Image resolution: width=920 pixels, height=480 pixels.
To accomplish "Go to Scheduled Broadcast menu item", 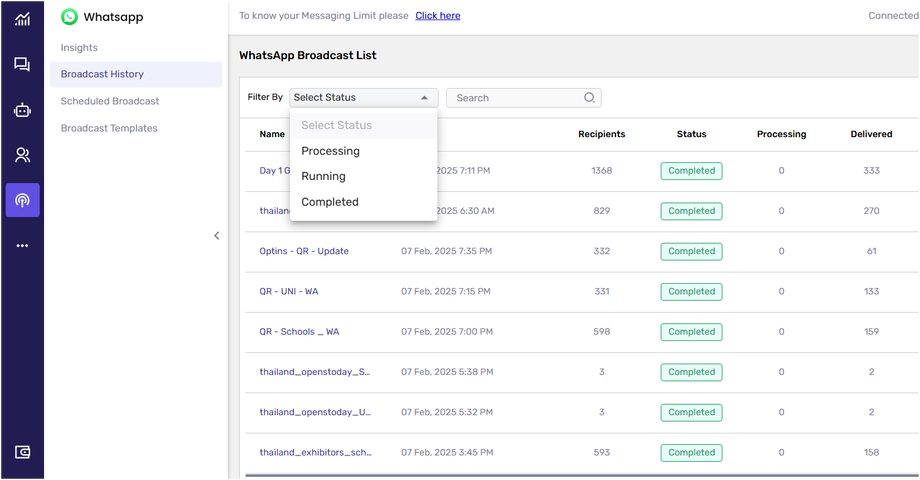I will click(109, 101).
